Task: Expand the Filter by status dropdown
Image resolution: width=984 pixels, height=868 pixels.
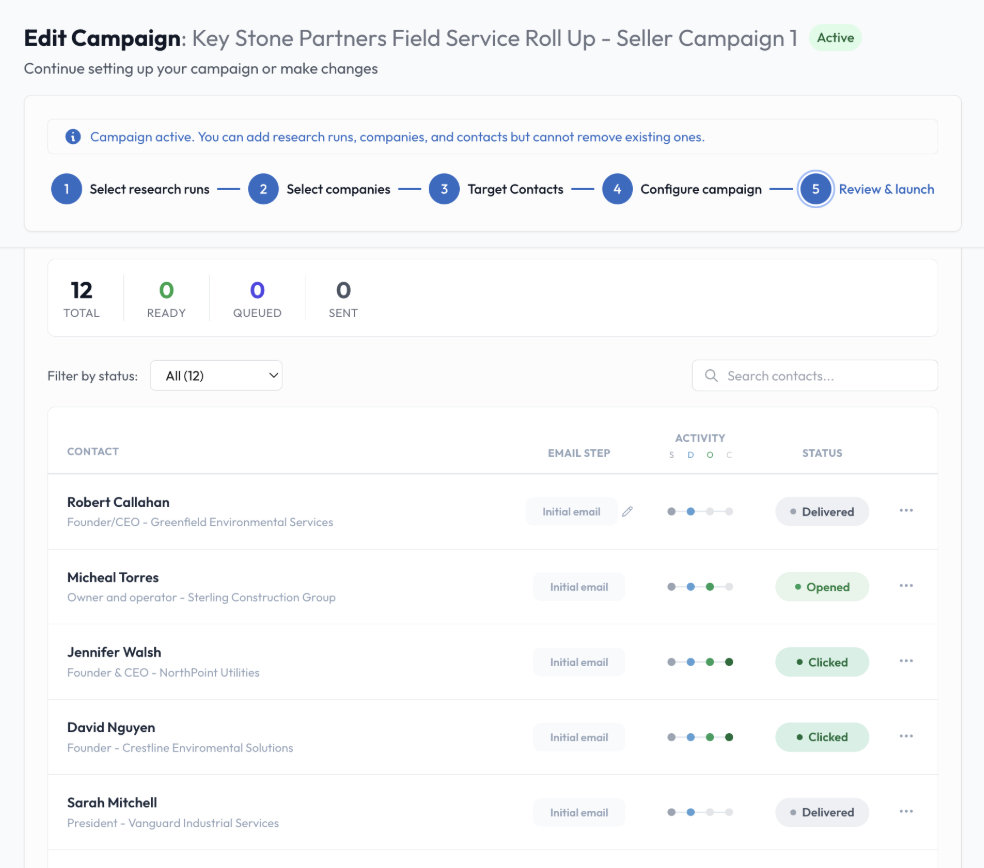Action: click(217, 375)
